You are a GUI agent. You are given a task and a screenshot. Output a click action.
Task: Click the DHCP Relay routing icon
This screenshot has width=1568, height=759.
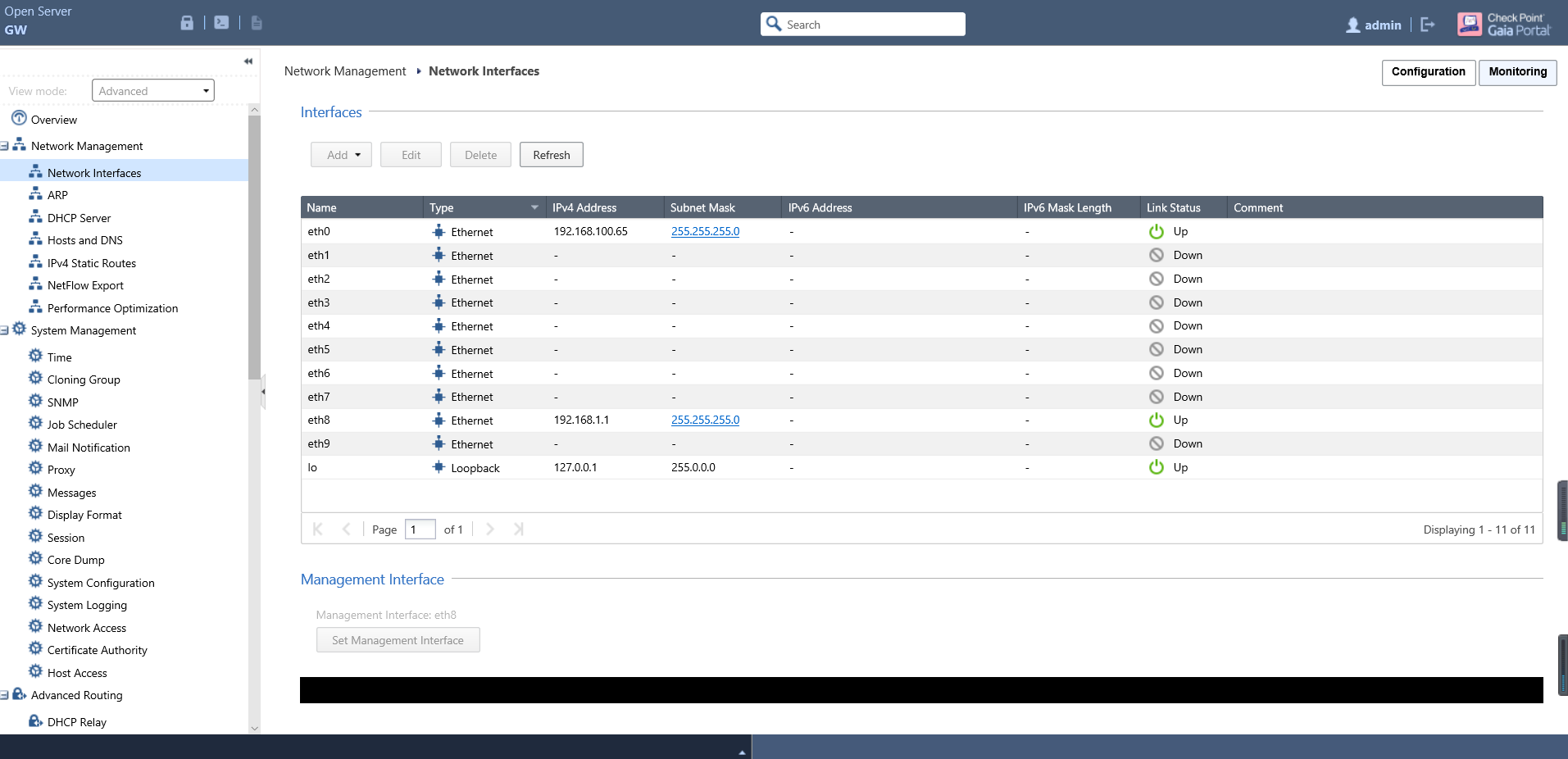coord(35,720)
